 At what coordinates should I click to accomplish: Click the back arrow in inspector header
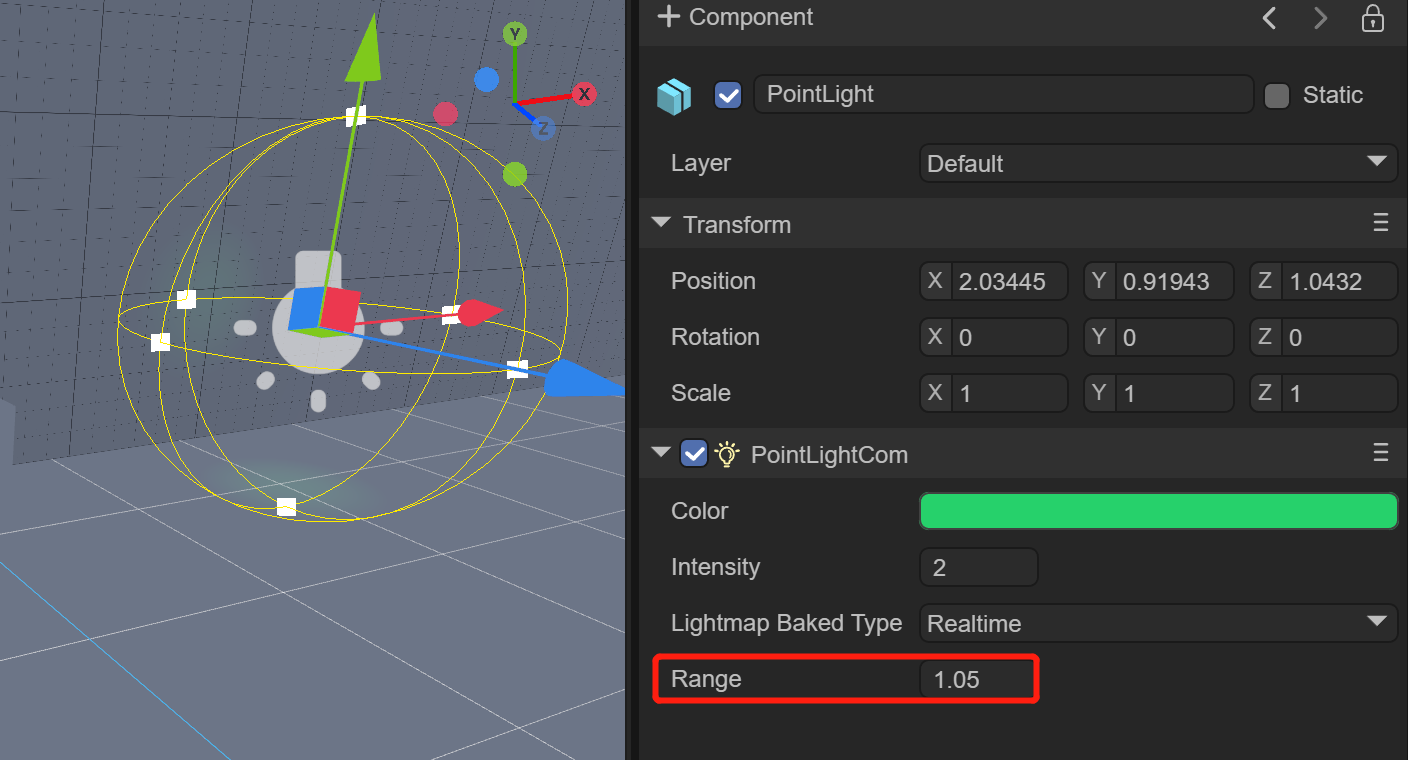pyautogui.click(x=1269, y=18)
